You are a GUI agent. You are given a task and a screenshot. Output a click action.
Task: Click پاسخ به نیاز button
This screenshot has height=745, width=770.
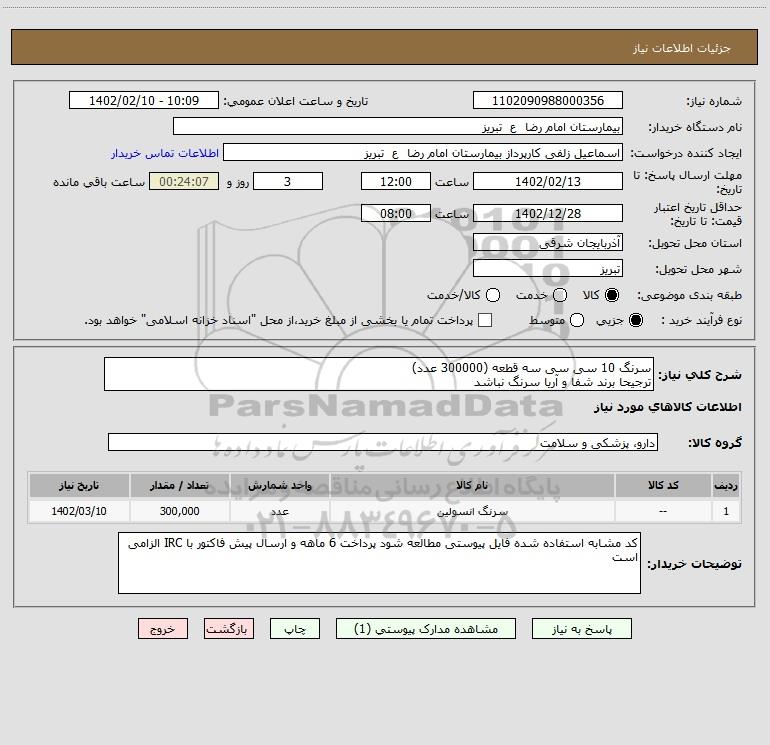click(581, 629)
